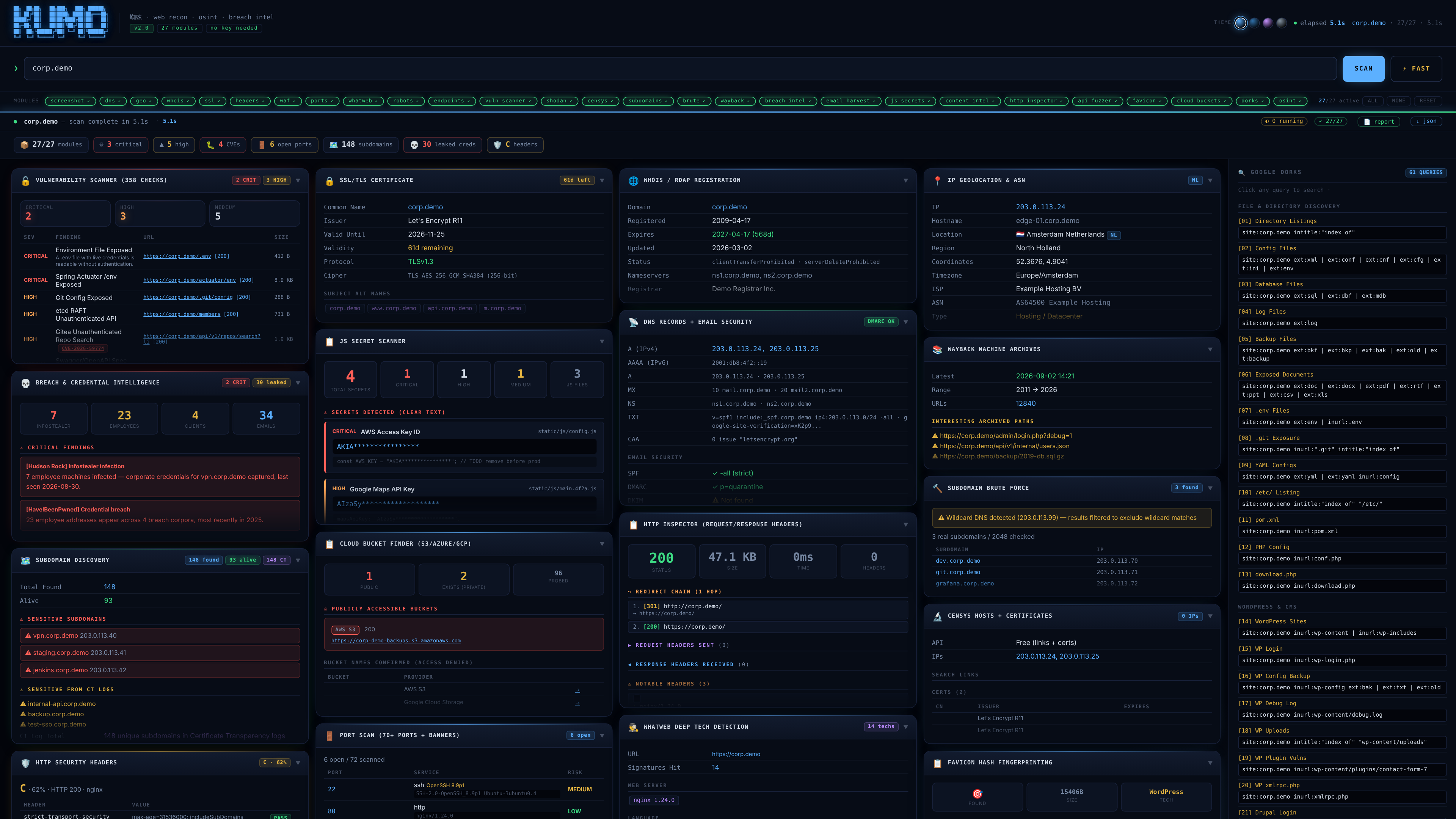The width and height of the screenshot is (1456, 819).
Task: Click the globe icon beside WHOIS / RDAP Registration
Action: pyautogui.click(x=634, y=181)
